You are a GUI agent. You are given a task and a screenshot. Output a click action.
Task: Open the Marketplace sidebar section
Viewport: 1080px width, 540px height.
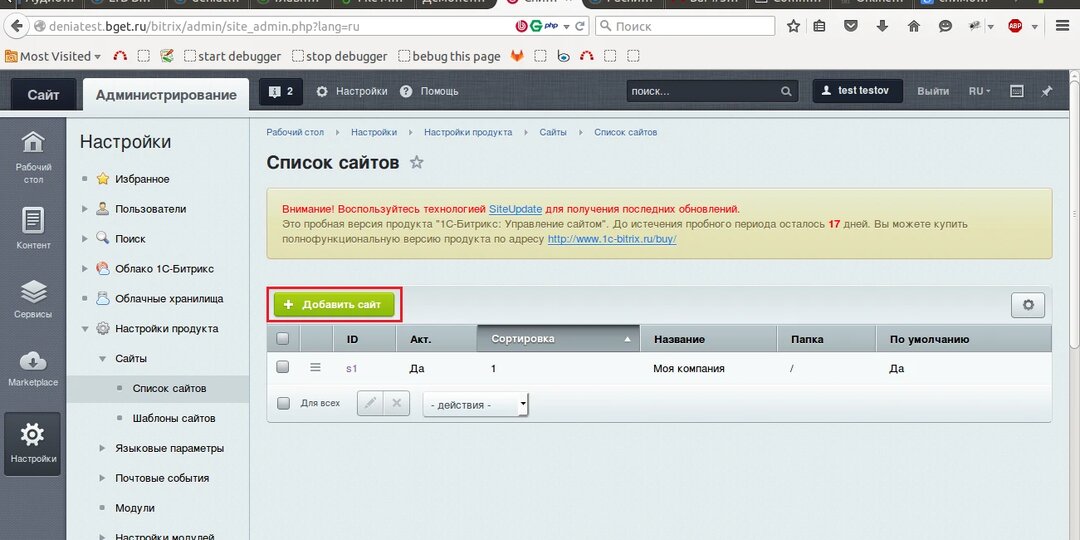pyautogui.click(x=33, y=368)
